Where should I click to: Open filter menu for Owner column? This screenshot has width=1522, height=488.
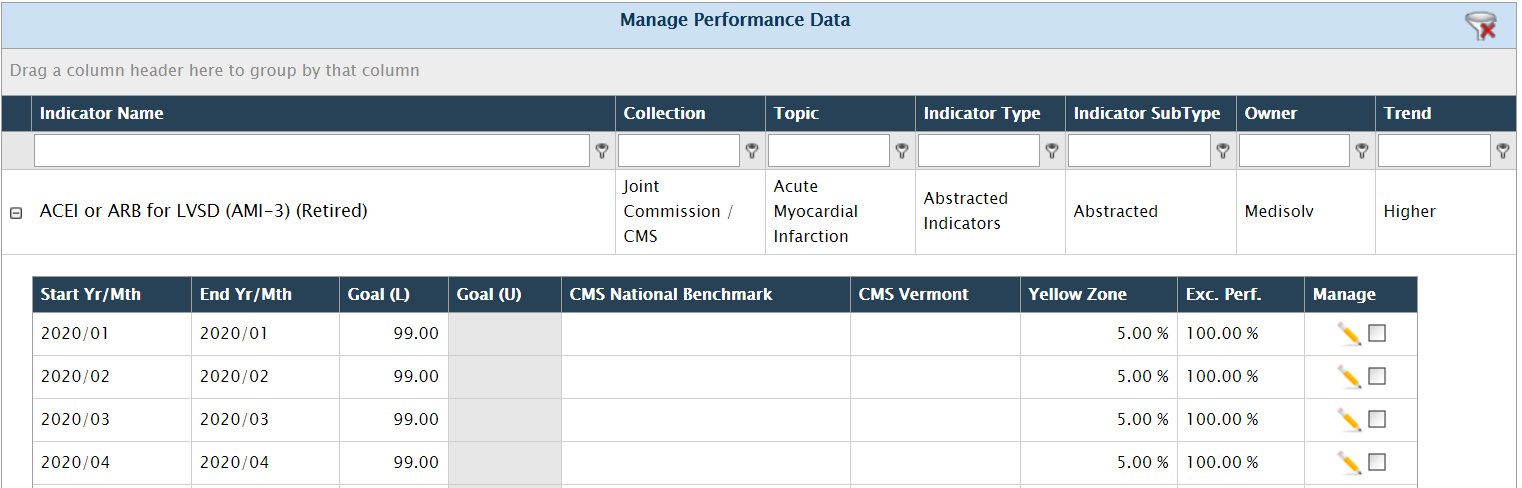pyautogui.click(x=1361, y=151)
